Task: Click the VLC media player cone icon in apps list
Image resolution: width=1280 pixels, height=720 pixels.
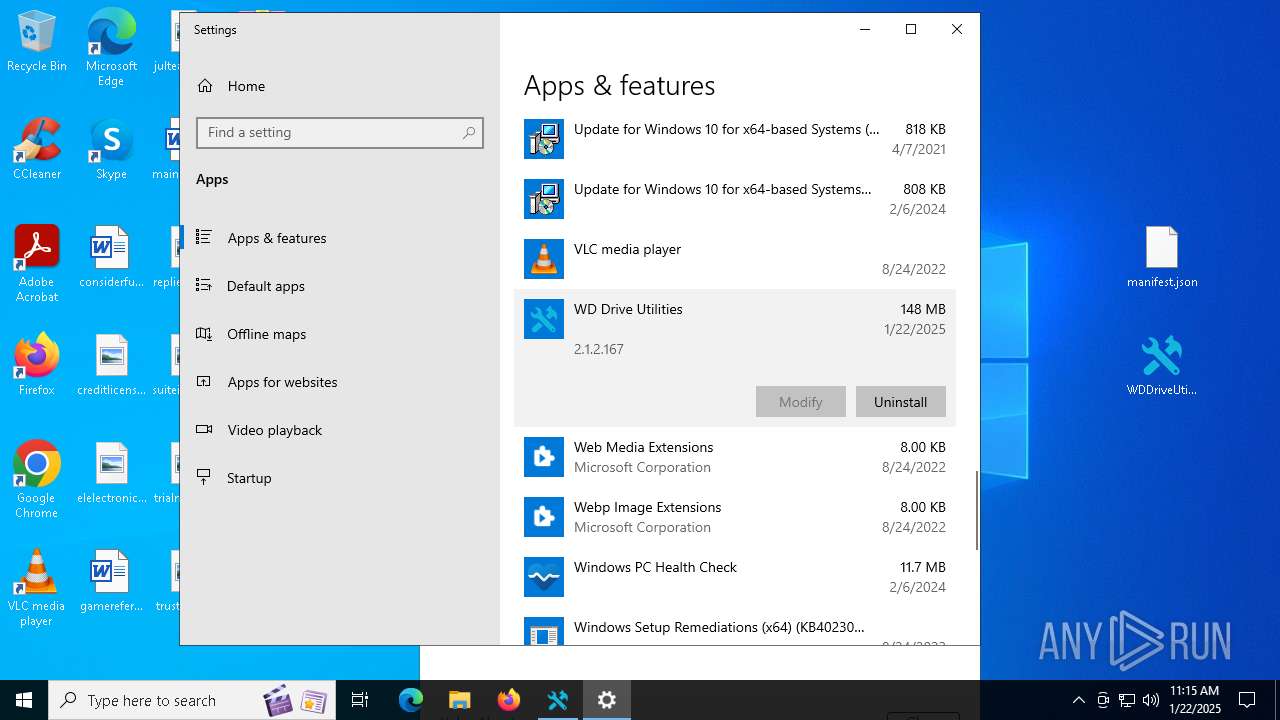Action: [x=544, y=259]
